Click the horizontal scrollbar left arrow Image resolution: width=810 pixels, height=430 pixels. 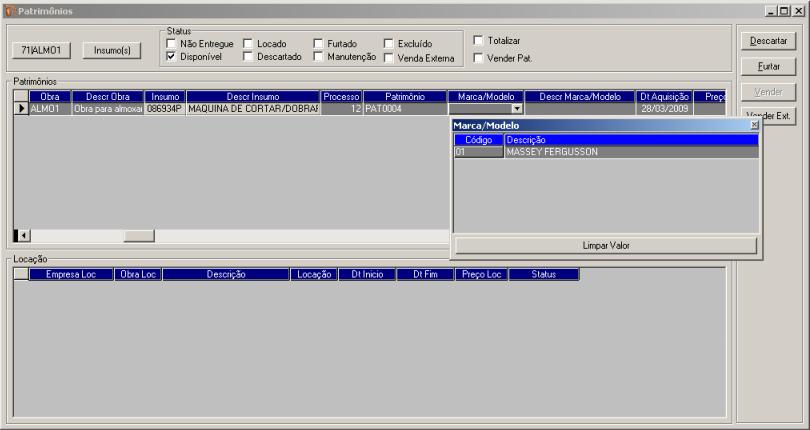(21, 236)
